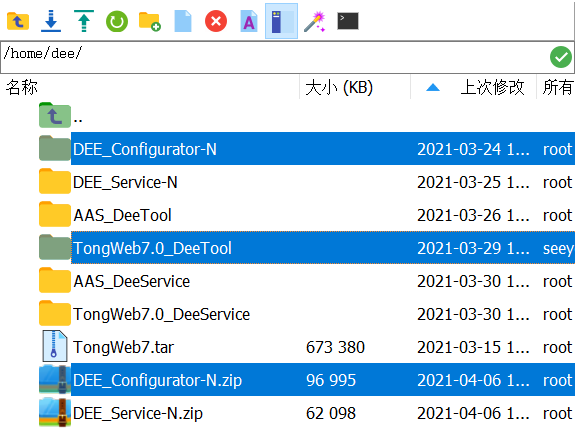The width and height of the screenshot is (576, 429).
Task: Click the blue download arrow icon
Action: pos(51,21)
